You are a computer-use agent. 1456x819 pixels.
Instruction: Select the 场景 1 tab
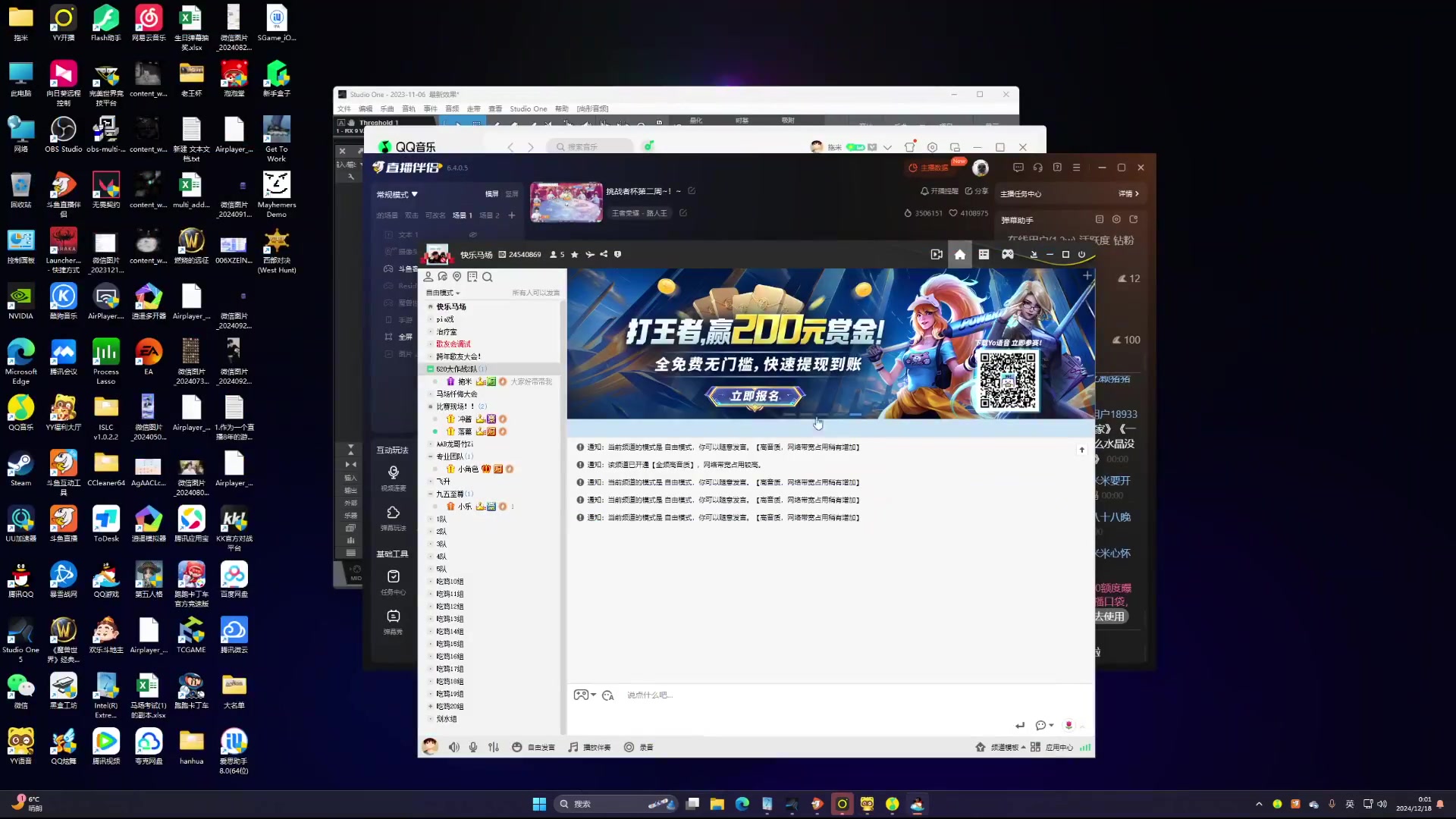tap(463, 215)
